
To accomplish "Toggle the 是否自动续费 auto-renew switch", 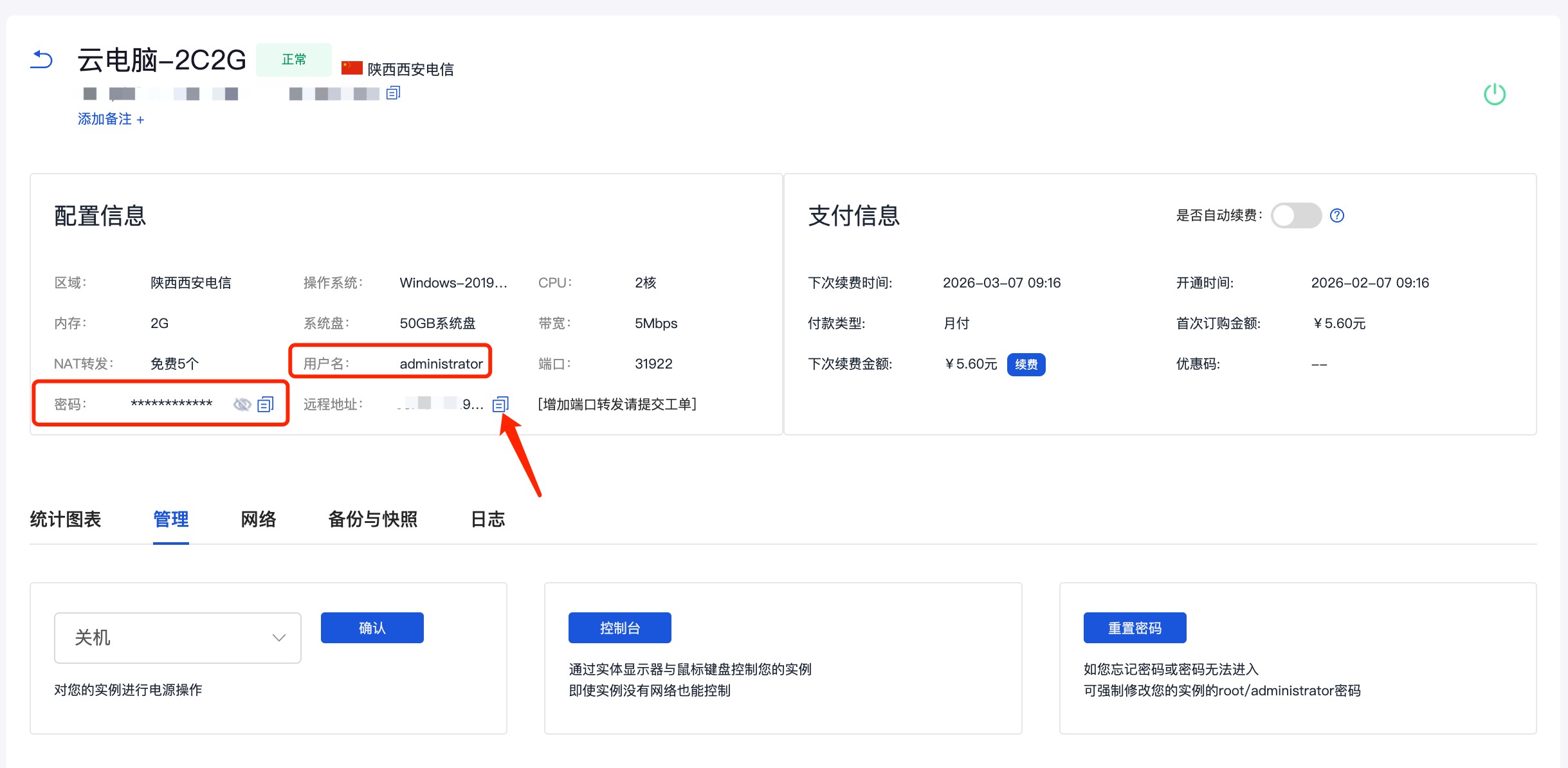I will tap(1296, 215).
